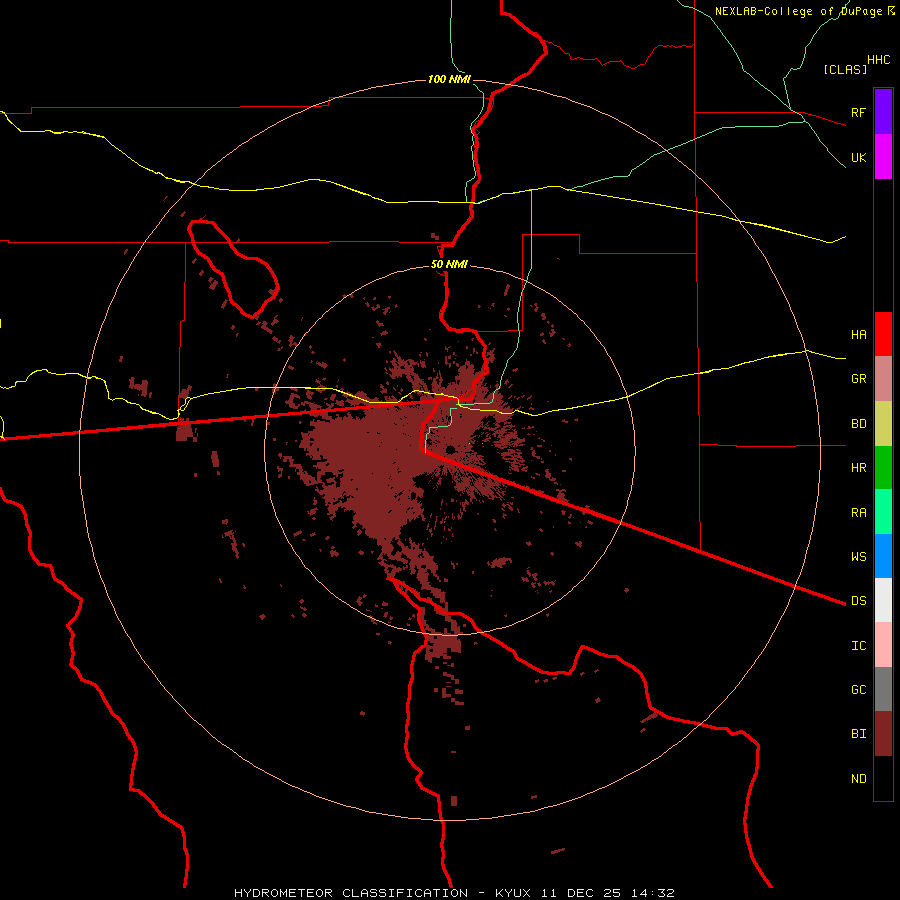Select the KYUX station identifier
This screenshot has height=900, width=900.
(x=513, y=893)
